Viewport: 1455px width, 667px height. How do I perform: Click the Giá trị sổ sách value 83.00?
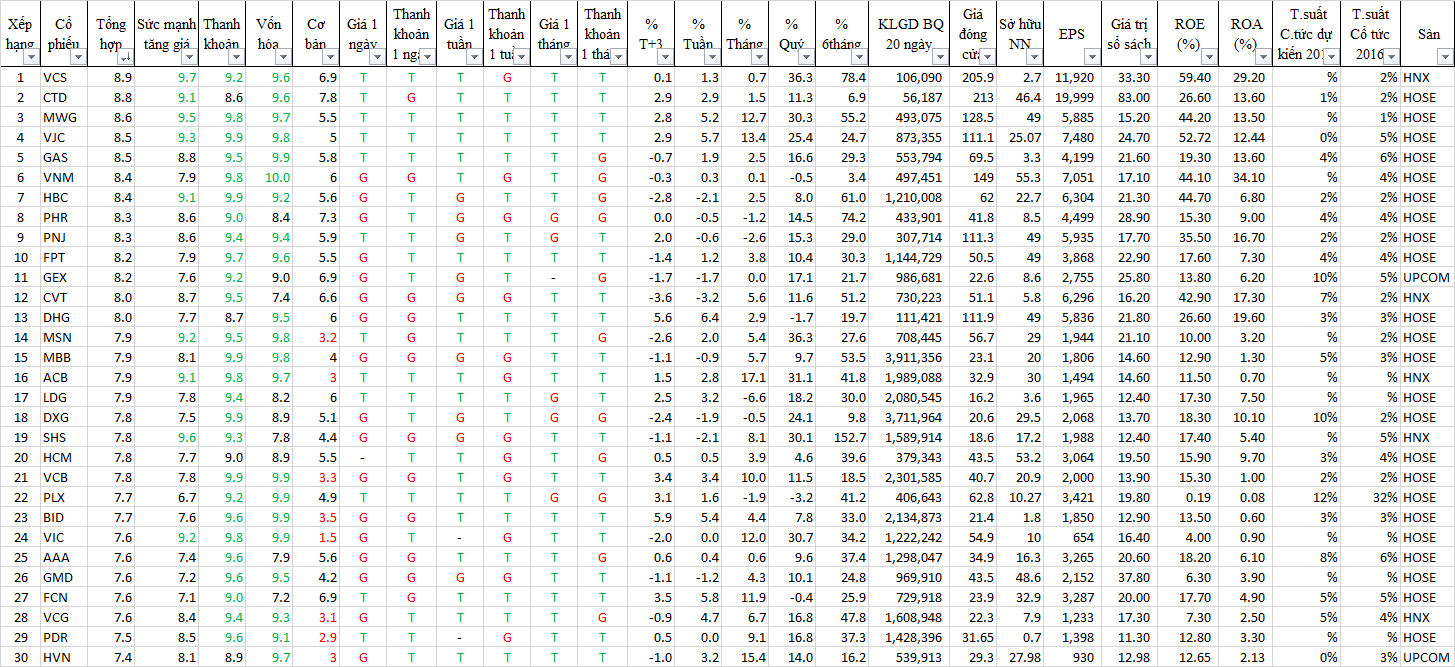pyautogui.click(x=1132, y=97)
